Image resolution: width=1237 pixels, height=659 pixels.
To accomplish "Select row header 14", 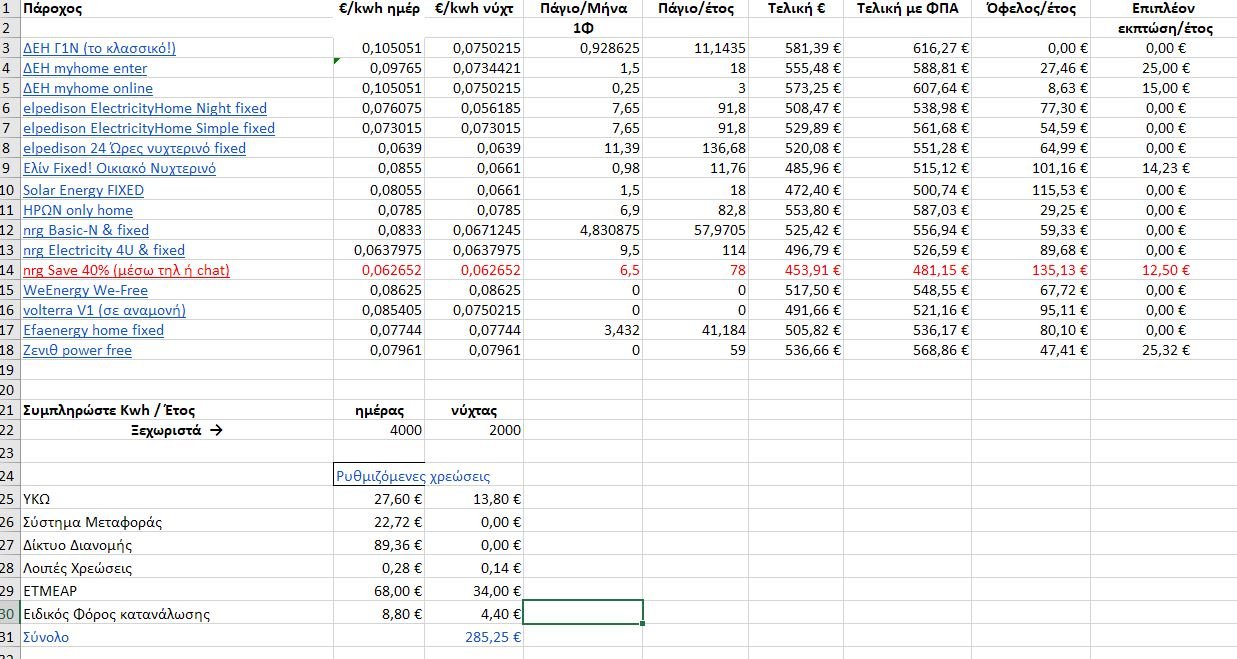I will [9, 270].
